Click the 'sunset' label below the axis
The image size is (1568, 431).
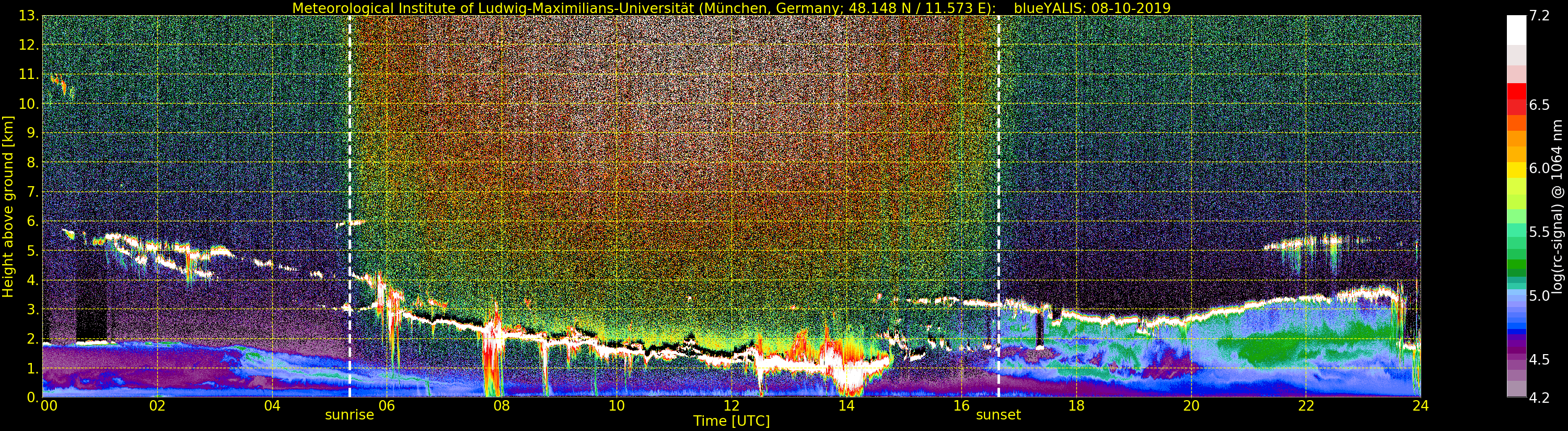coord(998,415)
